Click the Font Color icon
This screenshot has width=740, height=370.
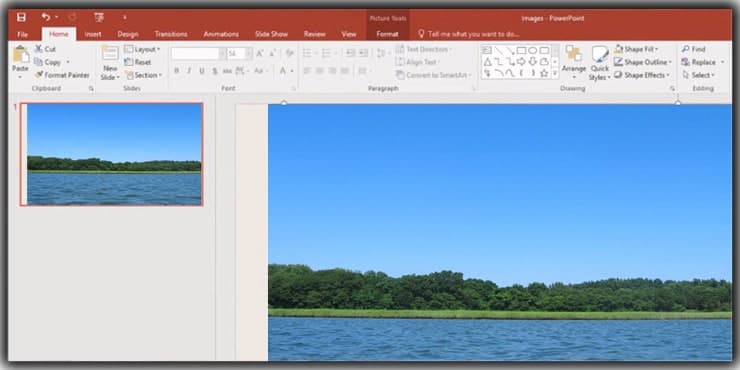pyautogui.click(x=283, y=71)
